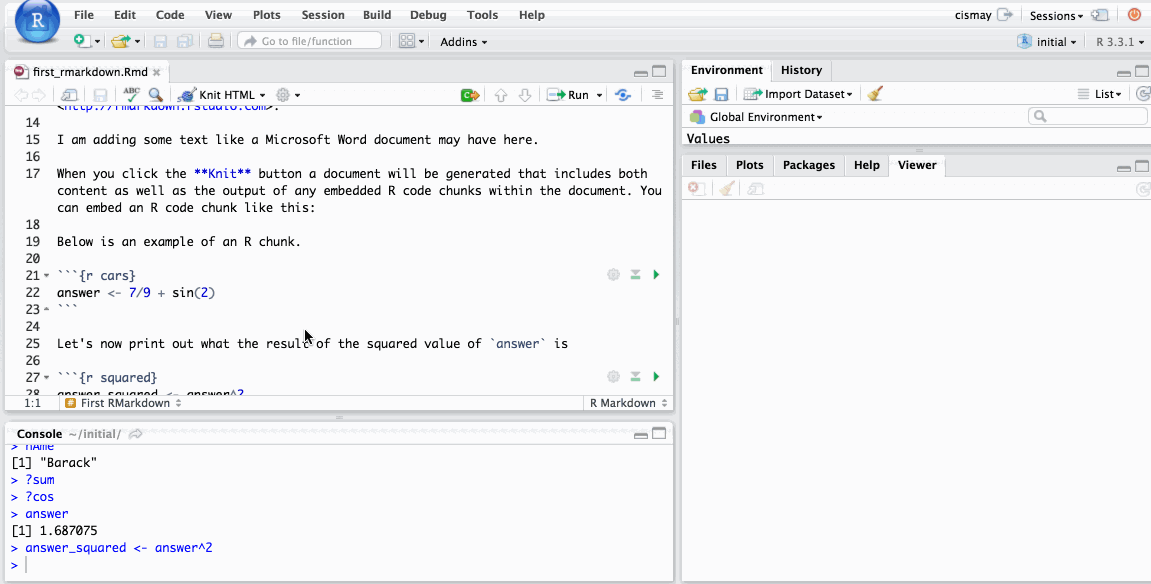Switch Environment view via List dropdown
The height and width of the screenshot is (584, 1151).
[1100, 94]
